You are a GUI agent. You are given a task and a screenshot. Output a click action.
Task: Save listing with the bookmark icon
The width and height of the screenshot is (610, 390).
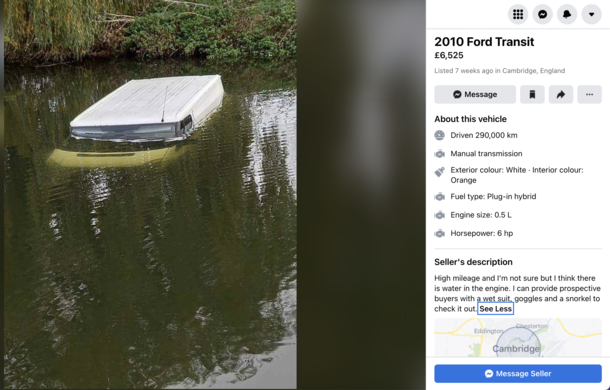(x=532, y=94)
